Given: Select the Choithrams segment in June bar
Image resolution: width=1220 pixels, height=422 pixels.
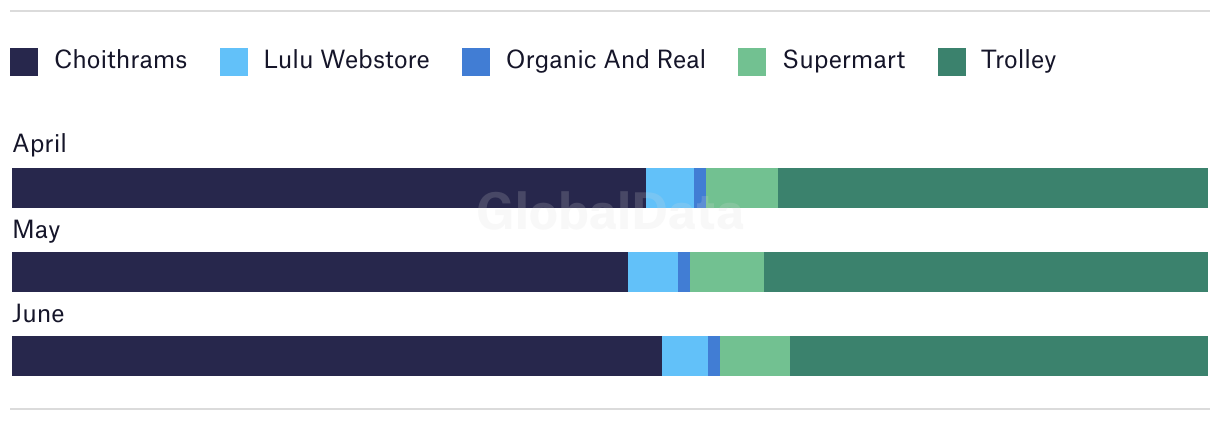Looking at the screenshot, I should [337, 356].
